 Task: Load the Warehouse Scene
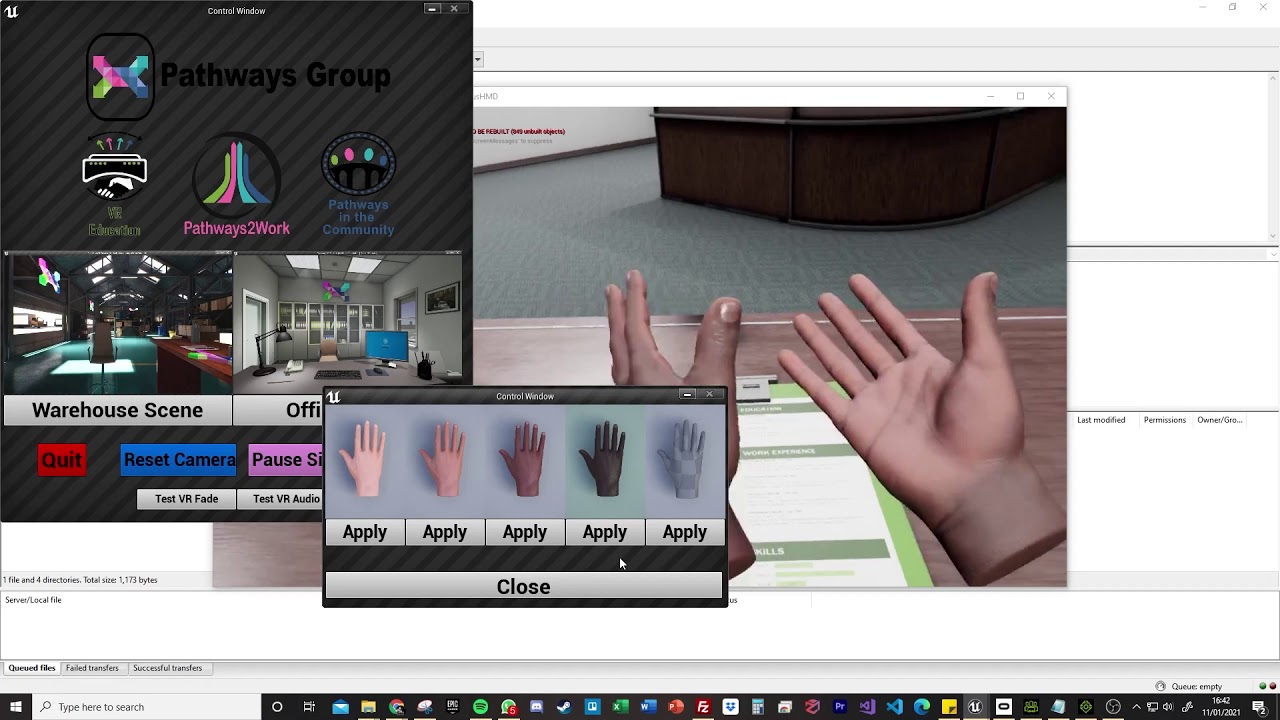coord(117,410)
